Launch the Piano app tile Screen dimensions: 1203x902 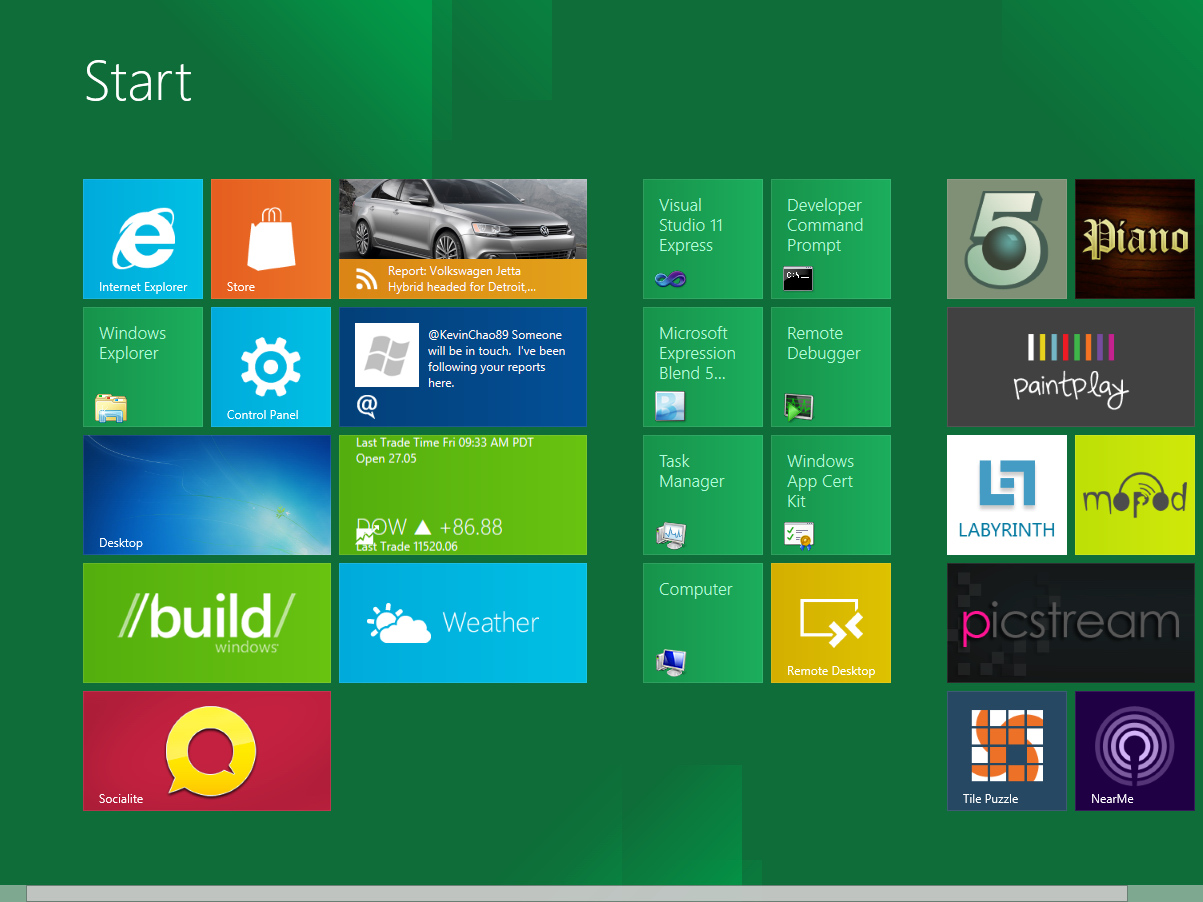[1135, 239]
